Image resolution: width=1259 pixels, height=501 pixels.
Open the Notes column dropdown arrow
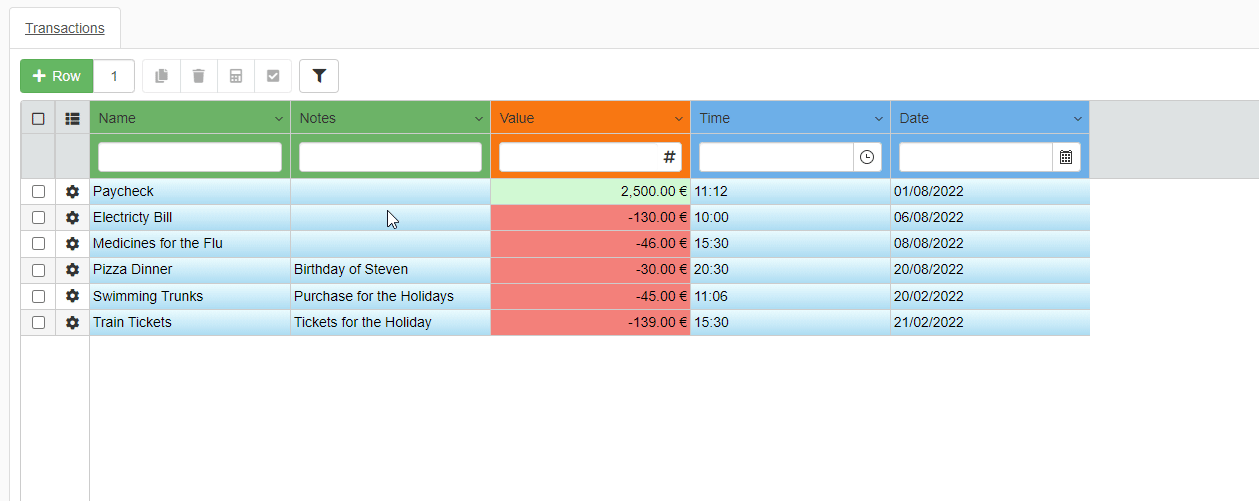point(478,118)
